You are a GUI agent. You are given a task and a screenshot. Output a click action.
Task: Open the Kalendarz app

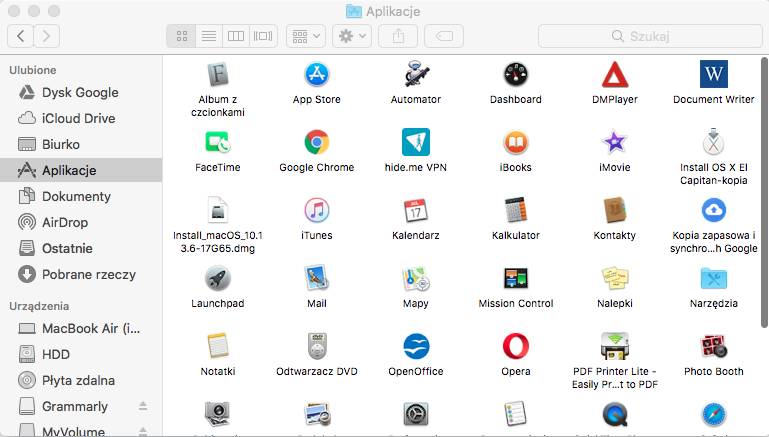coord(416,210)
